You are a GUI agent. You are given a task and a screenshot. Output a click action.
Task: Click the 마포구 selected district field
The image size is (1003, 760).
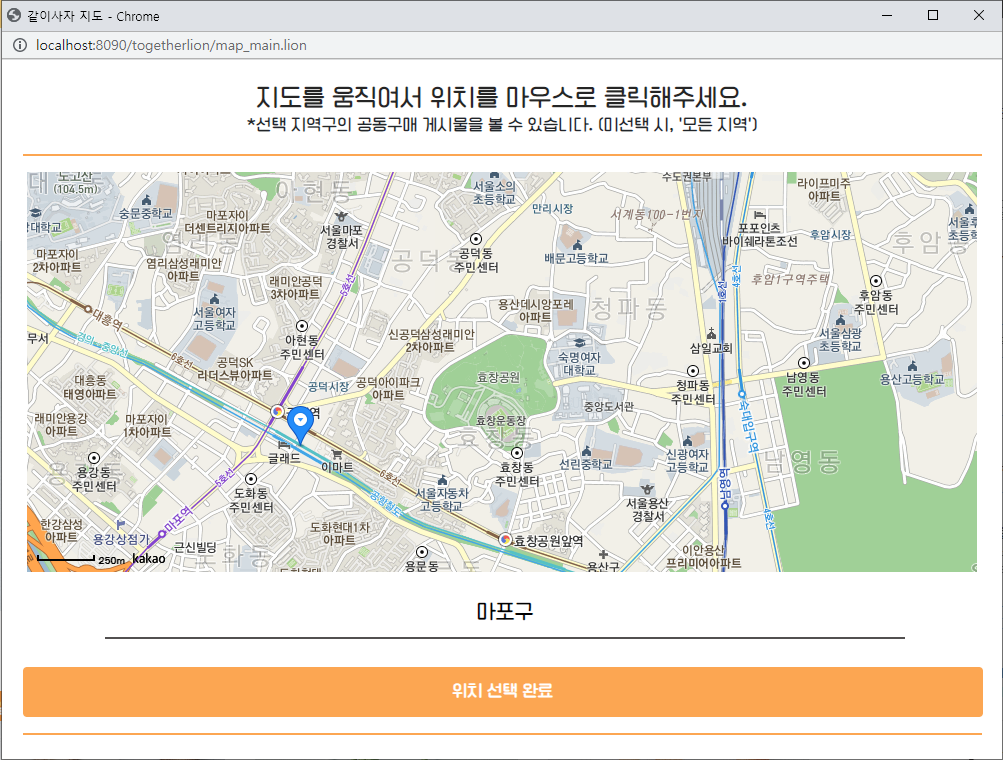(x=504, y=612)
